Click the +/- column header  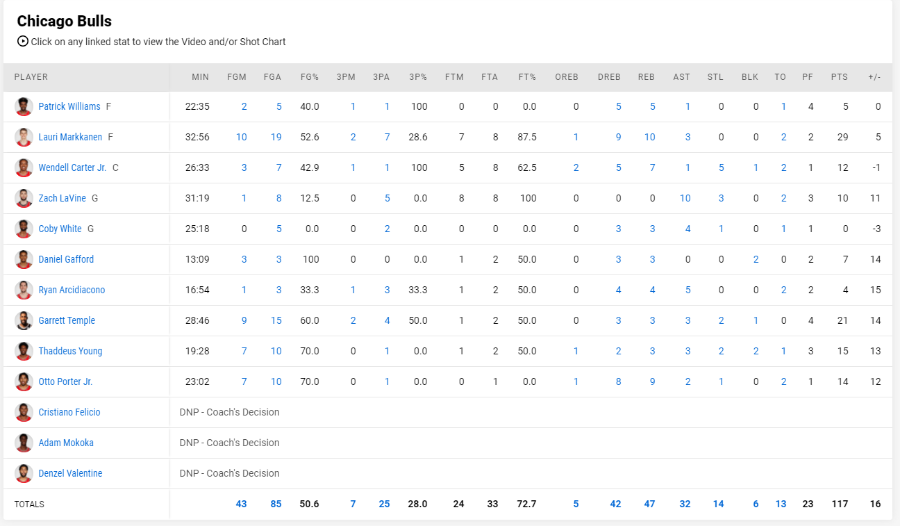coord(874,77)
